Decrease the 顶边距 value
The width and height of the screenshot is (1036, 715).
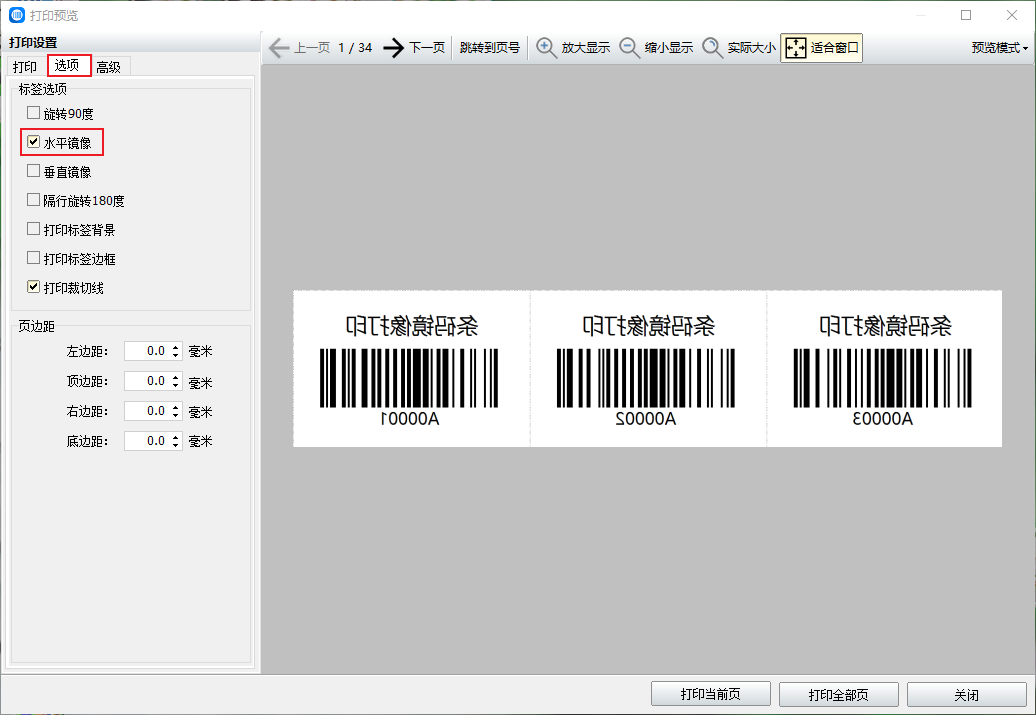pyautogui.click(x=176, y=385)
